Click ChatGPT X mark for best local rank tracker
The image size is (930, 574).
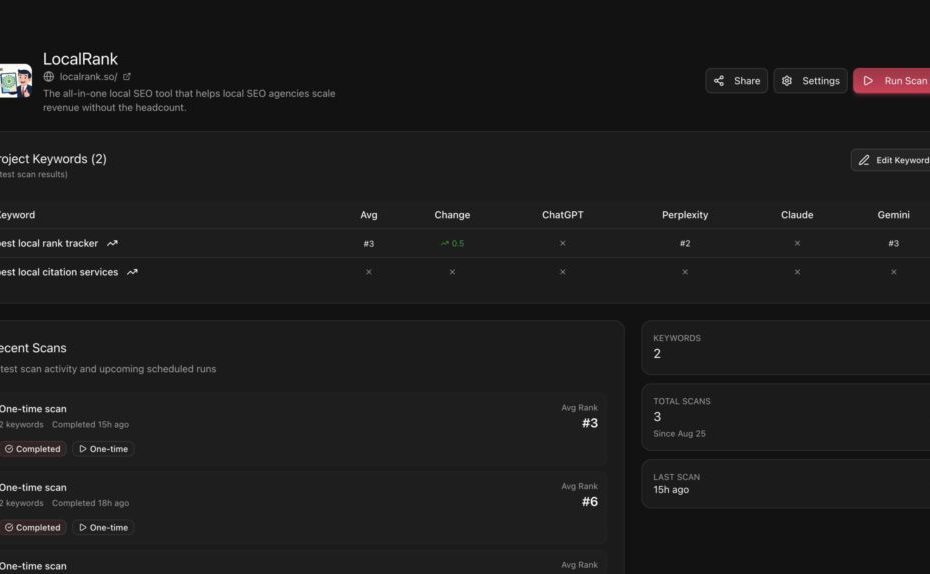562,243
